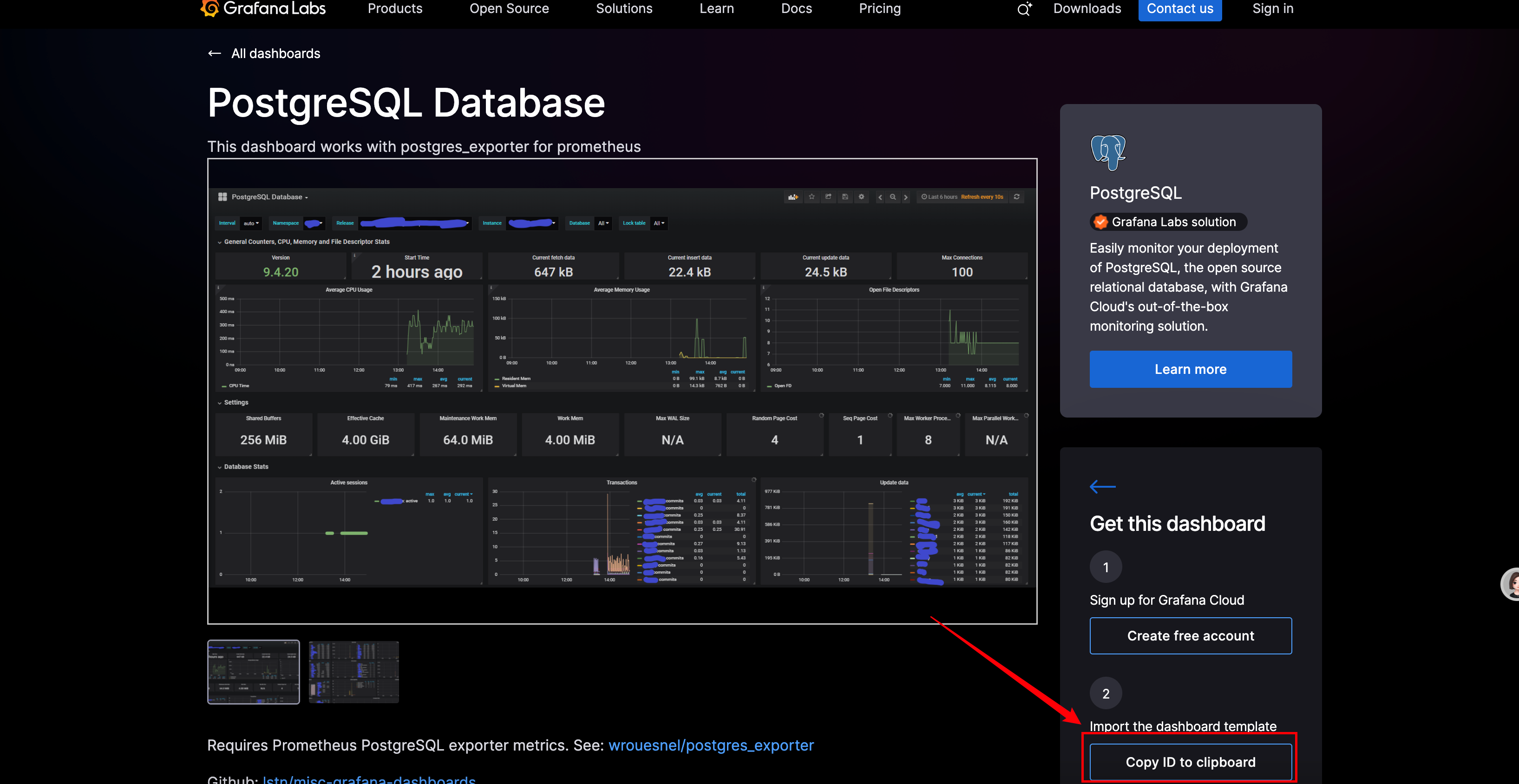Click the orange Grafana Labs solution badge
Viewport: 1519px width, 784px height.
click(x=1167, y=222)
